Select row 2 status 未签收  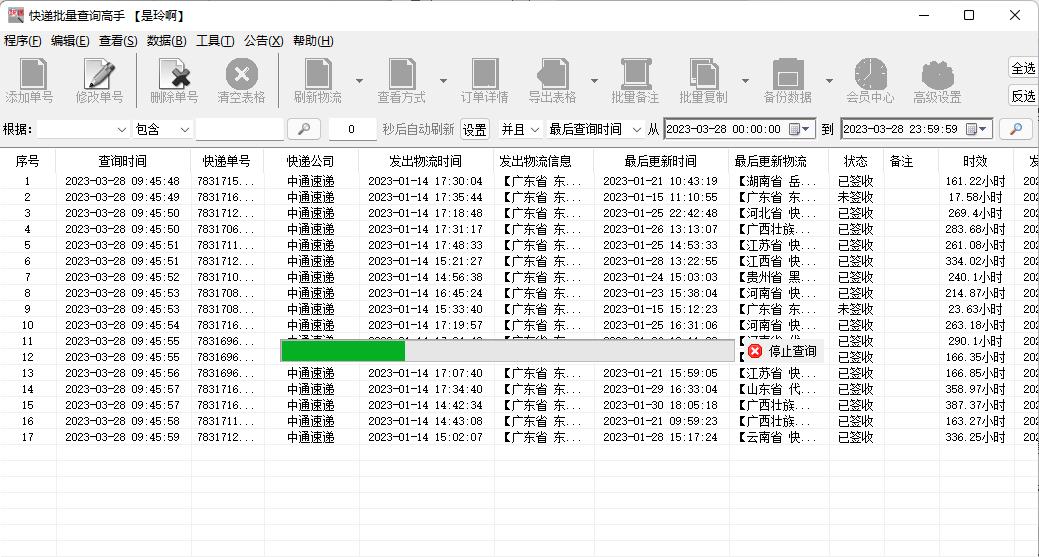[x=855, y=197]
